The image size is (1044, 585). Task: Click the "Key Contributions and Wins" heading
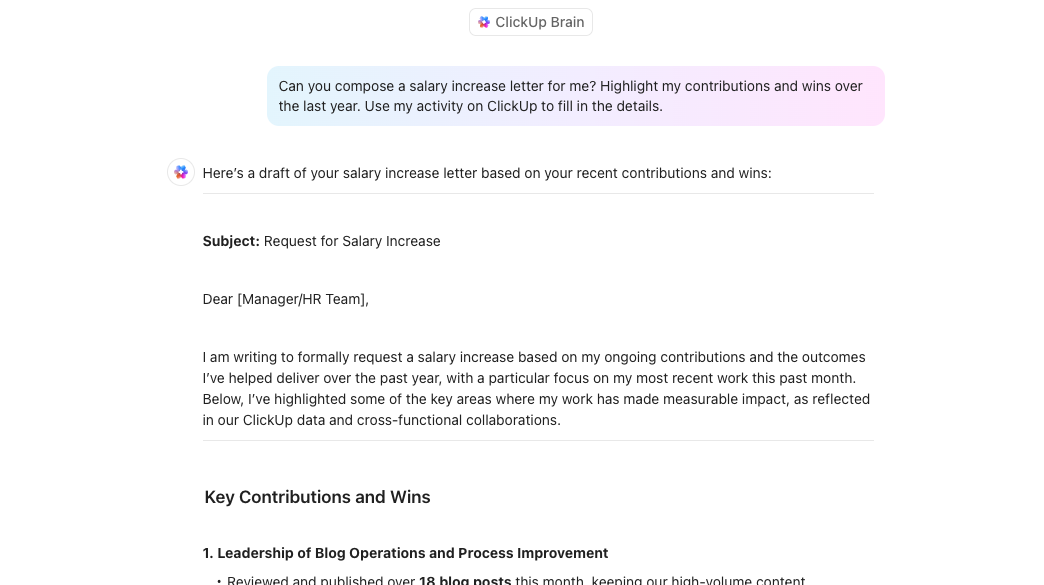317,497
